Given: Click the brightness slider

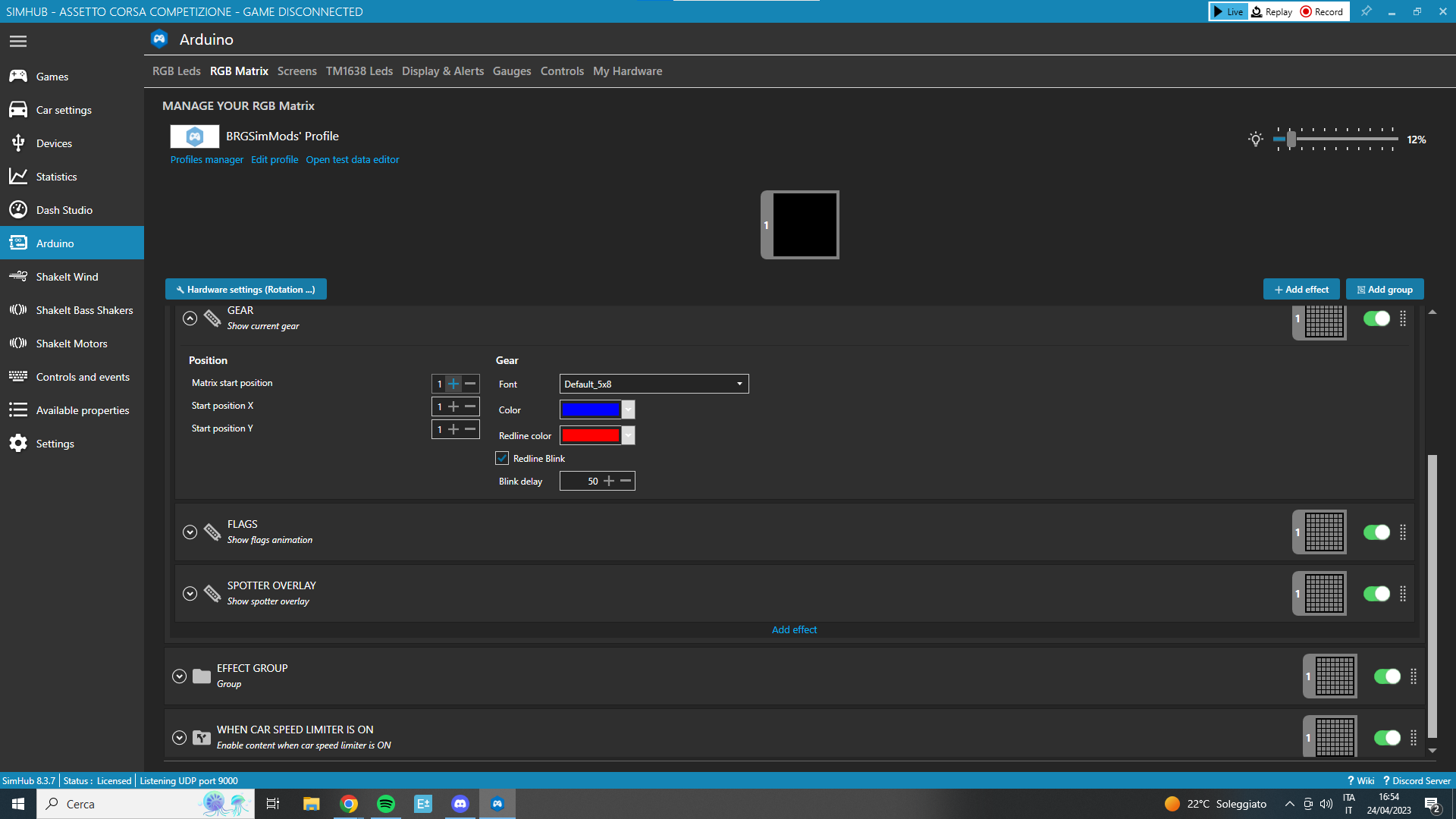Looking at the screenshot, I should coord(1336,140).
